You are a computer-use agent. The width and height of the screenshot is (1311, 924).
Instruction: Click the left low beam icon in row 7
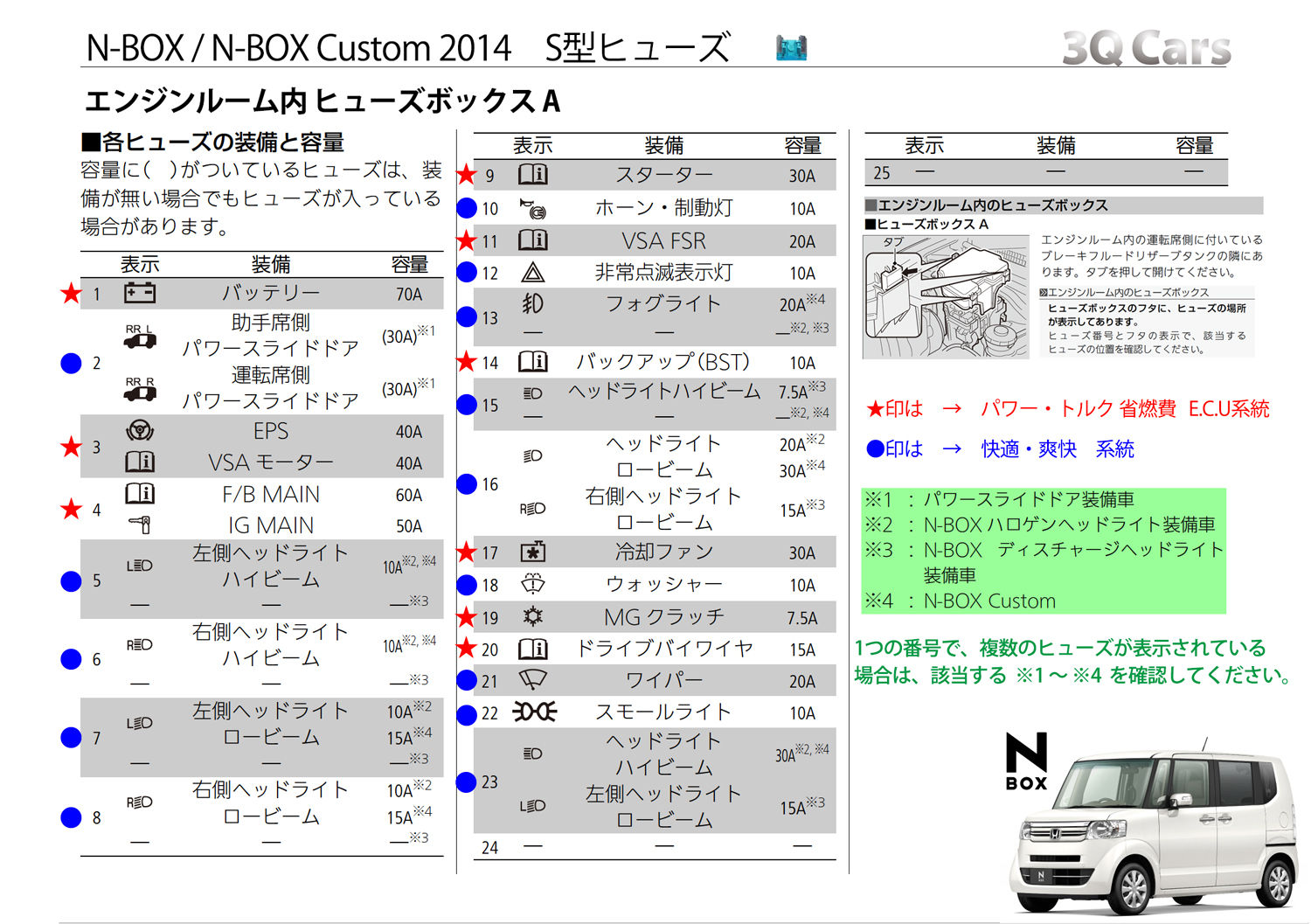tap(140, 723)
